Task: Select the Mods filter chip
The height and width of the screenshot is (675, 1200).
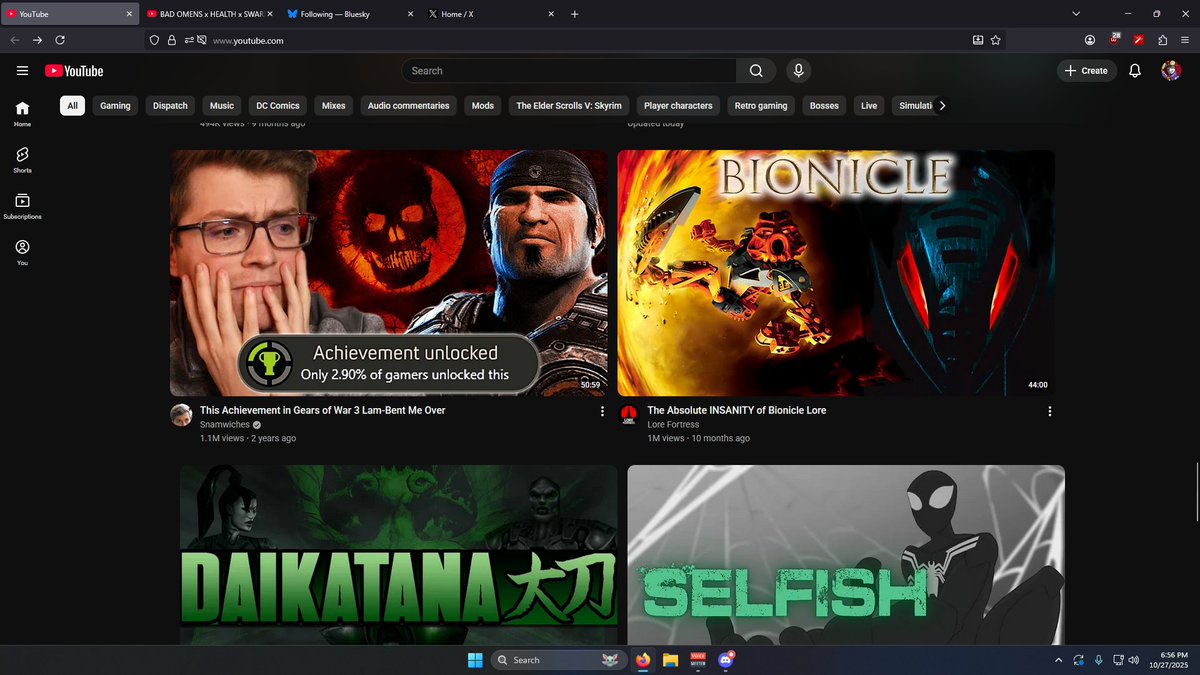Action: coord(483,105)
